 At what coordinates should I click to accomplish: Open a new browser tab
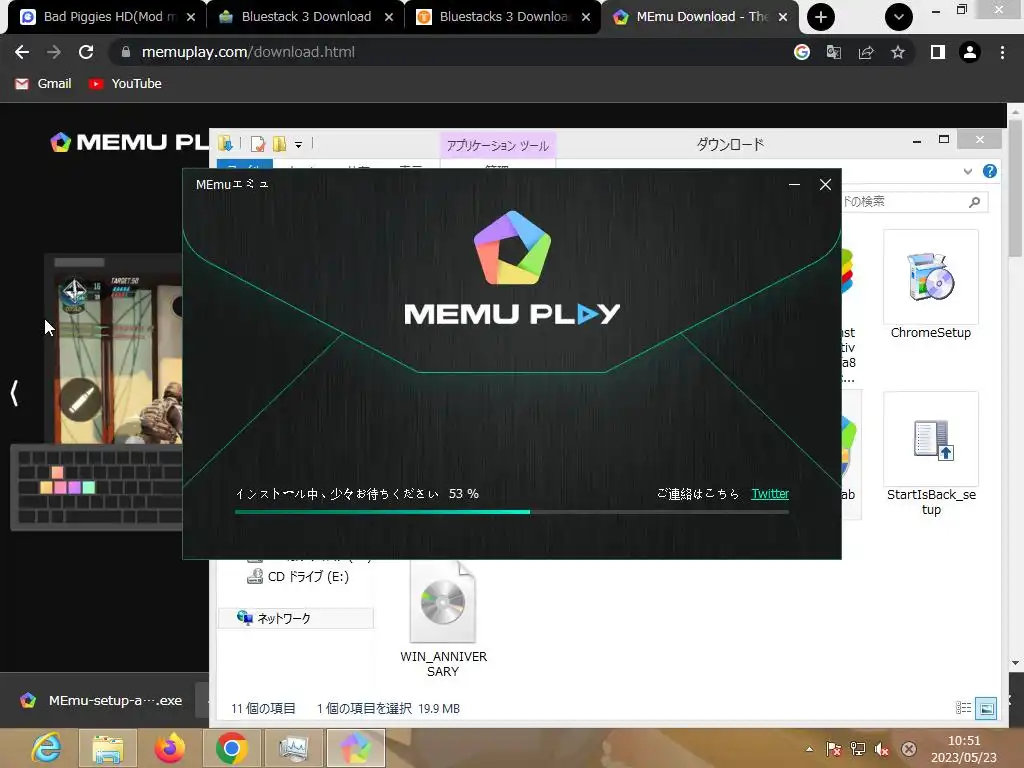(821, 17)
